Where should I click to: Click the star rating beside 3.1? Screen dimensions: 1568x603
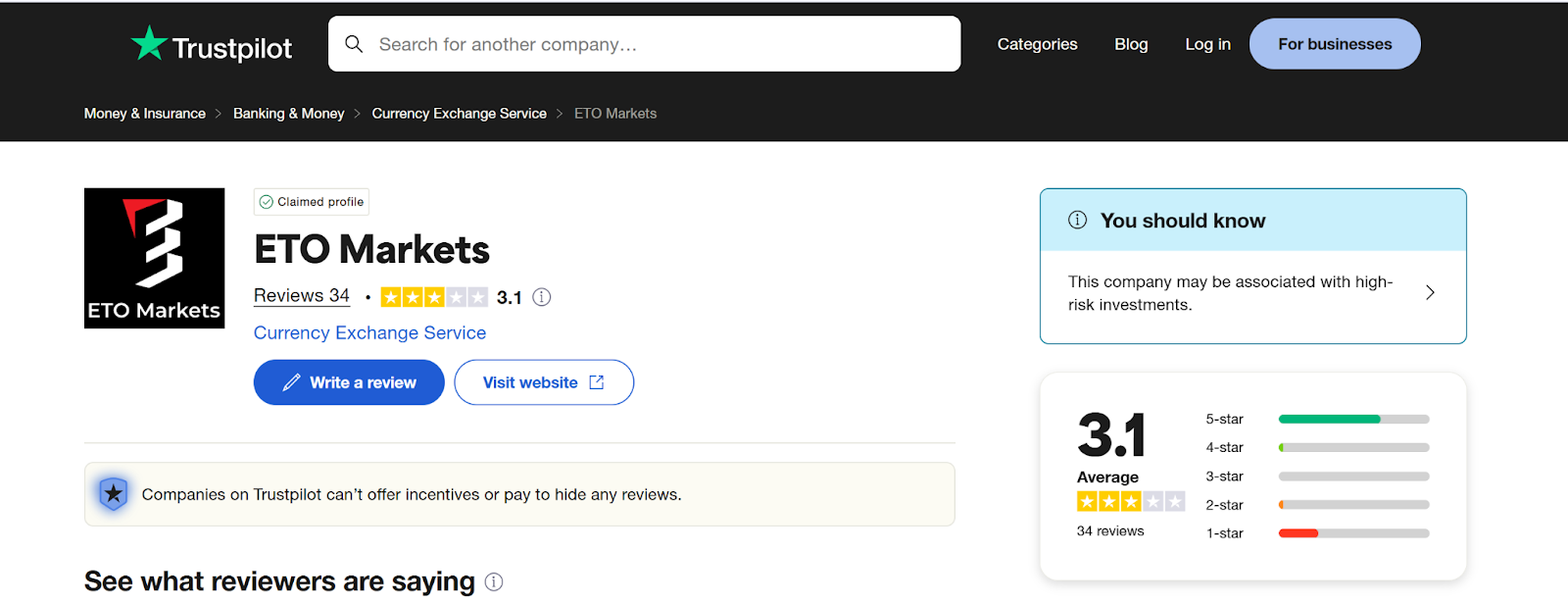pyautogui.click(x=434, y=297)
